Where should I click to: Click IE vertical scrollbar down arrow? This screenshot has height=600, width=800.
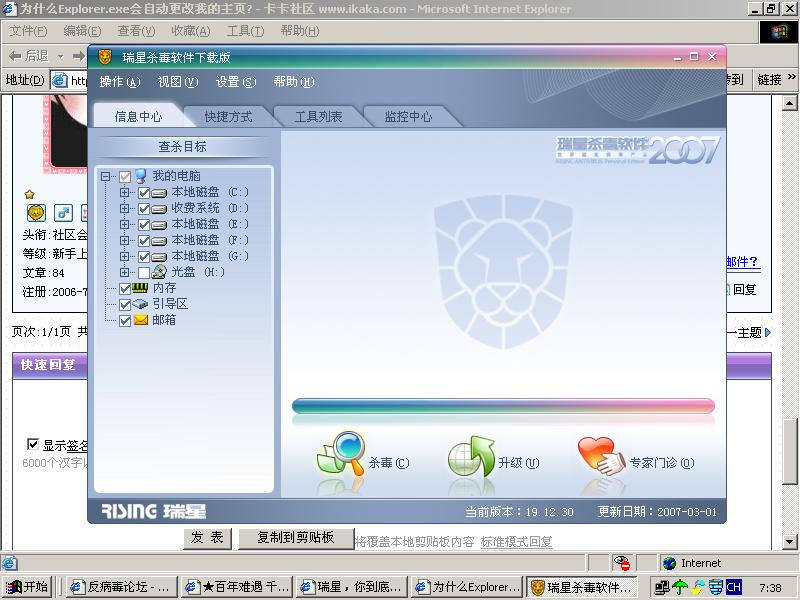(x=790, y=541)
